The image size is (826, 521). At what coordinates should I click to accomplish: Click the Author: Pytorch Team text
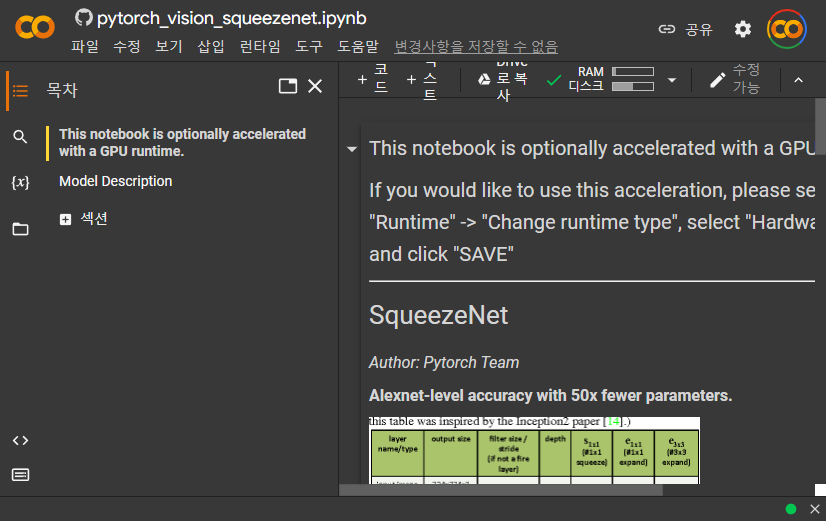(444, 362)
